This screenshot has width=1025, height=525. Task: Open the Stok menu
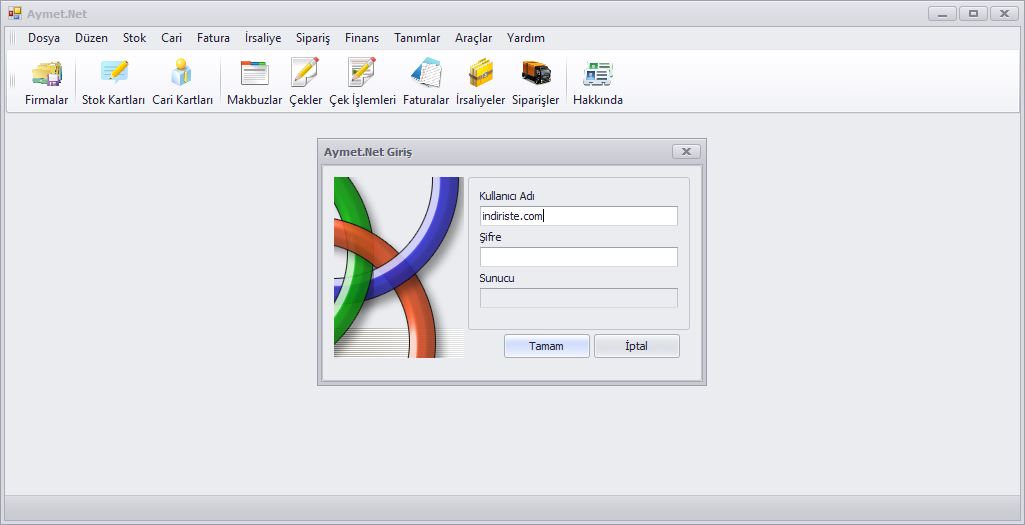[x=135, y=38]
